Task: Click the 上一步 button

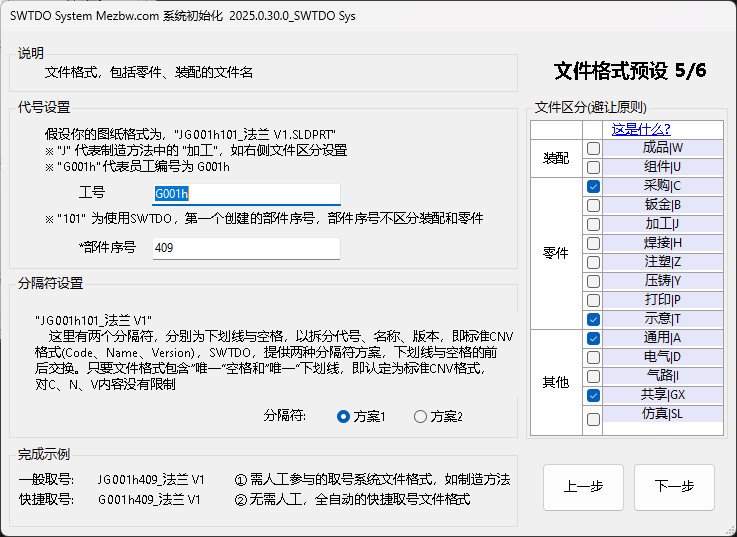Action: [x=583, y=487]
